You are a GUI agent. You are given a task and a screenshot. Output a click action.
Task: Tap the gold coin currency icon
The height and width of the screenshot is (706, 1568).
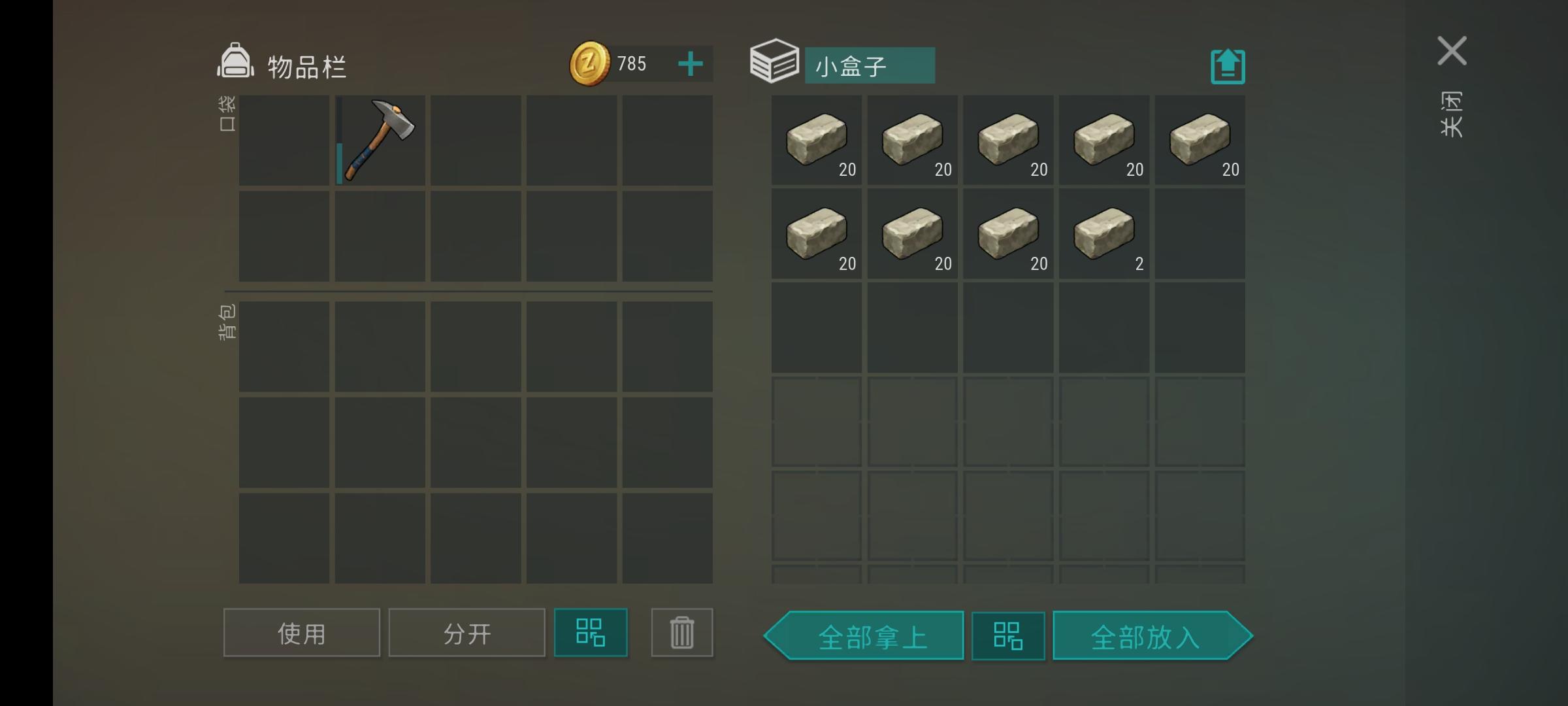589,63
